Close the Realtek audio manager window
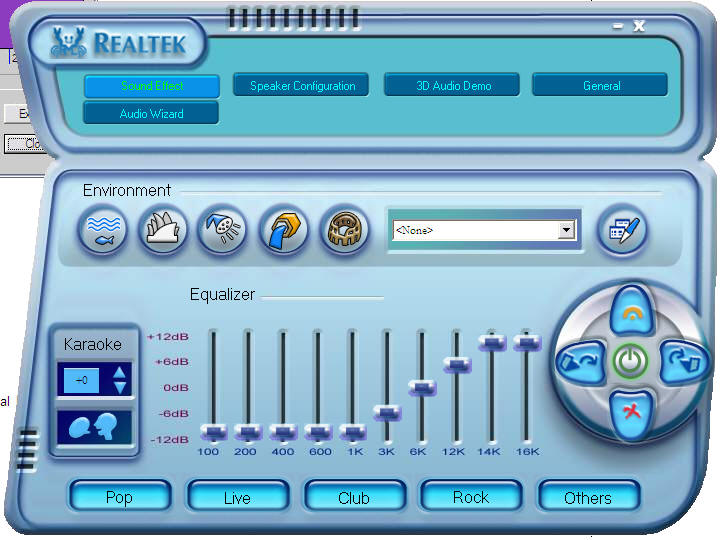Screen dimensions: 720x540 [x=639, y=26]
